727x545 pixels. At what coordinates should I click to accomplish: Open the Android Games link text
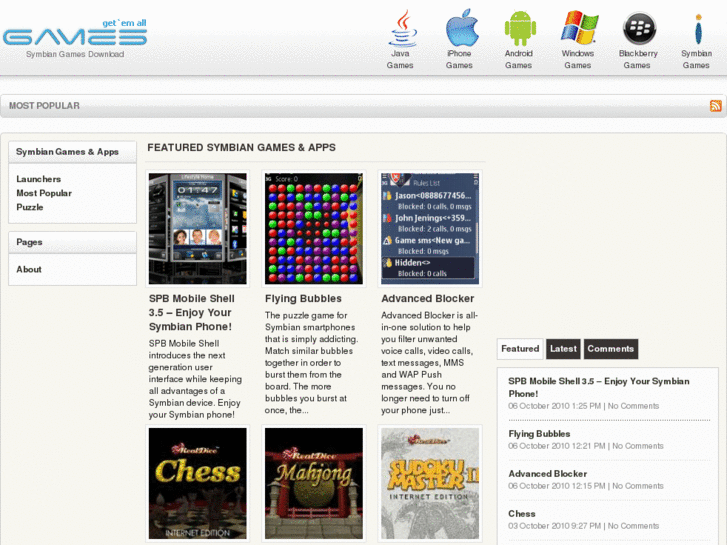[518, 59]
